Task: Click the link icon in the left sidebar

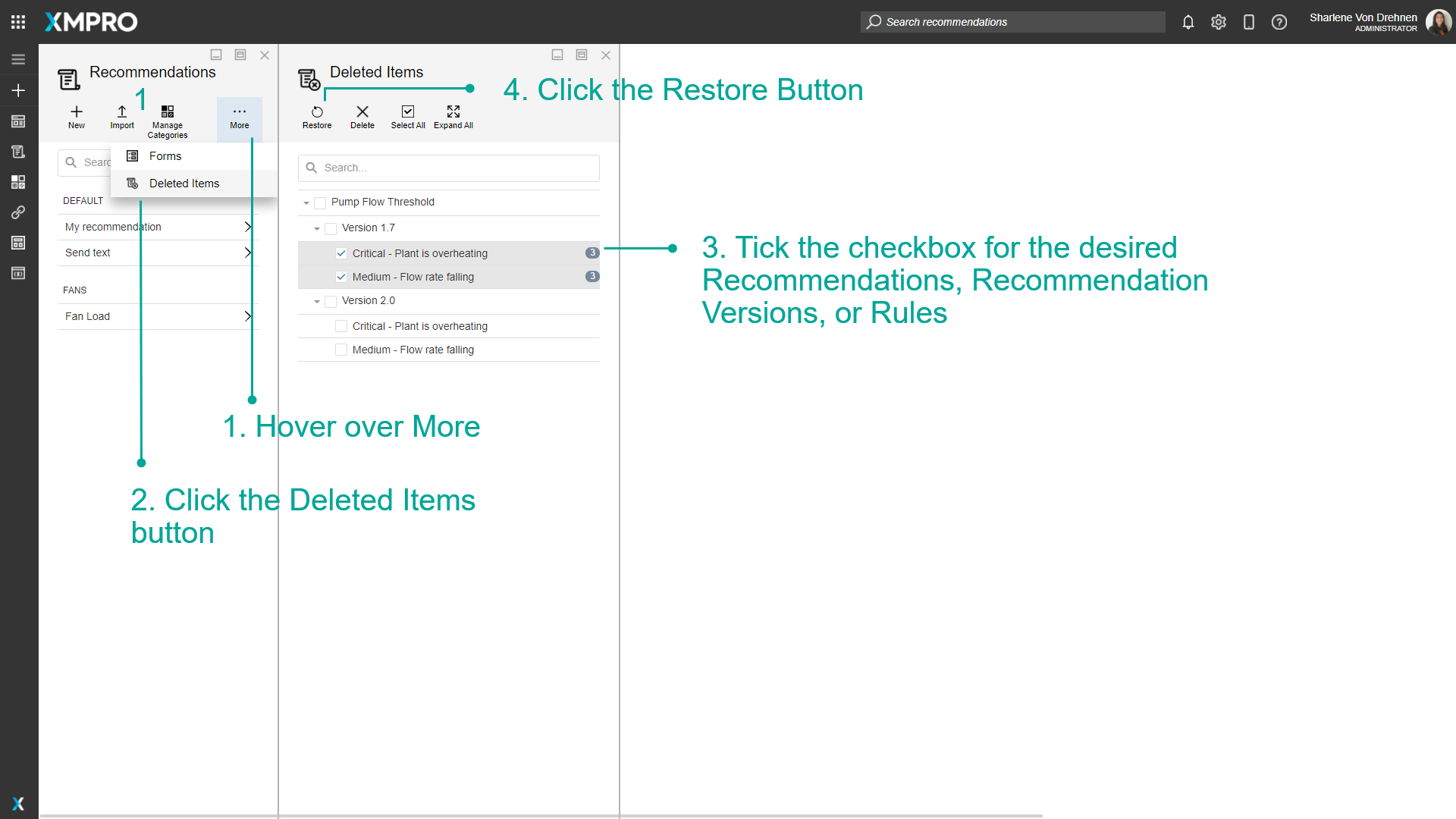Action: (17, 212)
